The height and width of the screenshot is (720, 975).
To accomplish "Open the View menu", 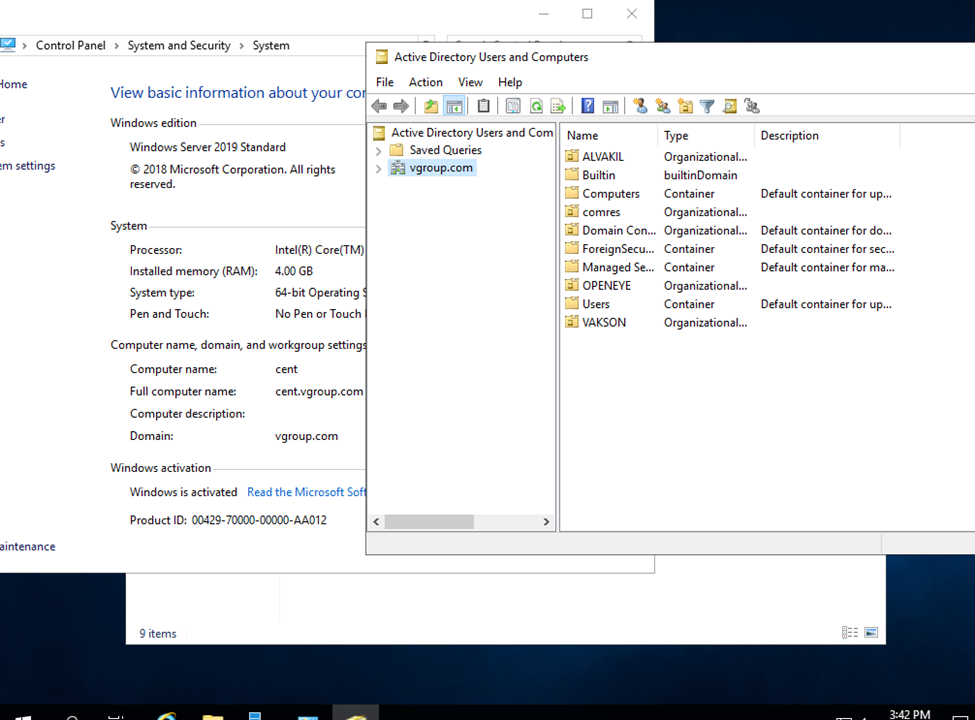I will point(470,82).
